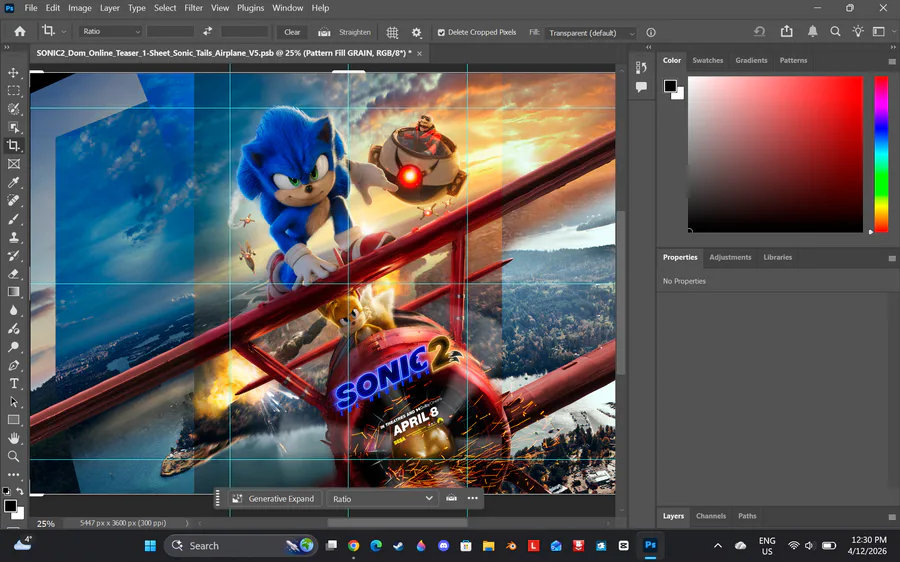The width and height of the screenshot is (900, 562).
Task: Select the Move tool
Action: [14, 73]
